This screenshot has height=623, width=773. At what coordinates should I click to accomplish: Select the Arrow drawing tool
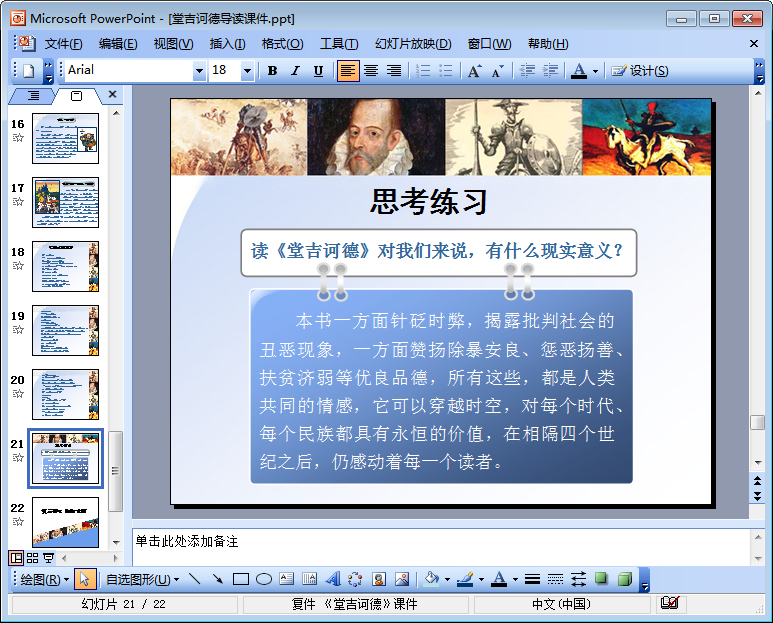click(217, 579)
